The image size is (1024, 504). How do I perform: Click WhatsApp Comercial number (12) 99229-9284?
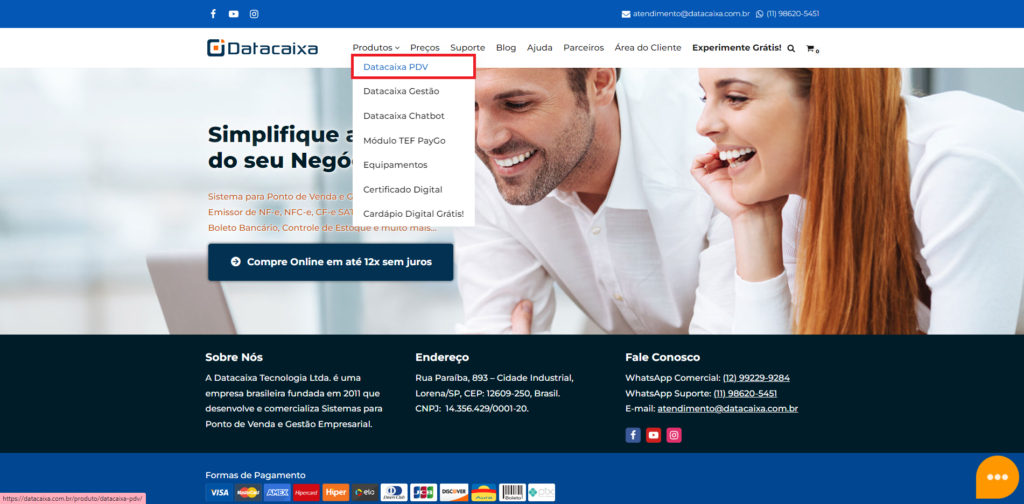[x=756, y=378]
